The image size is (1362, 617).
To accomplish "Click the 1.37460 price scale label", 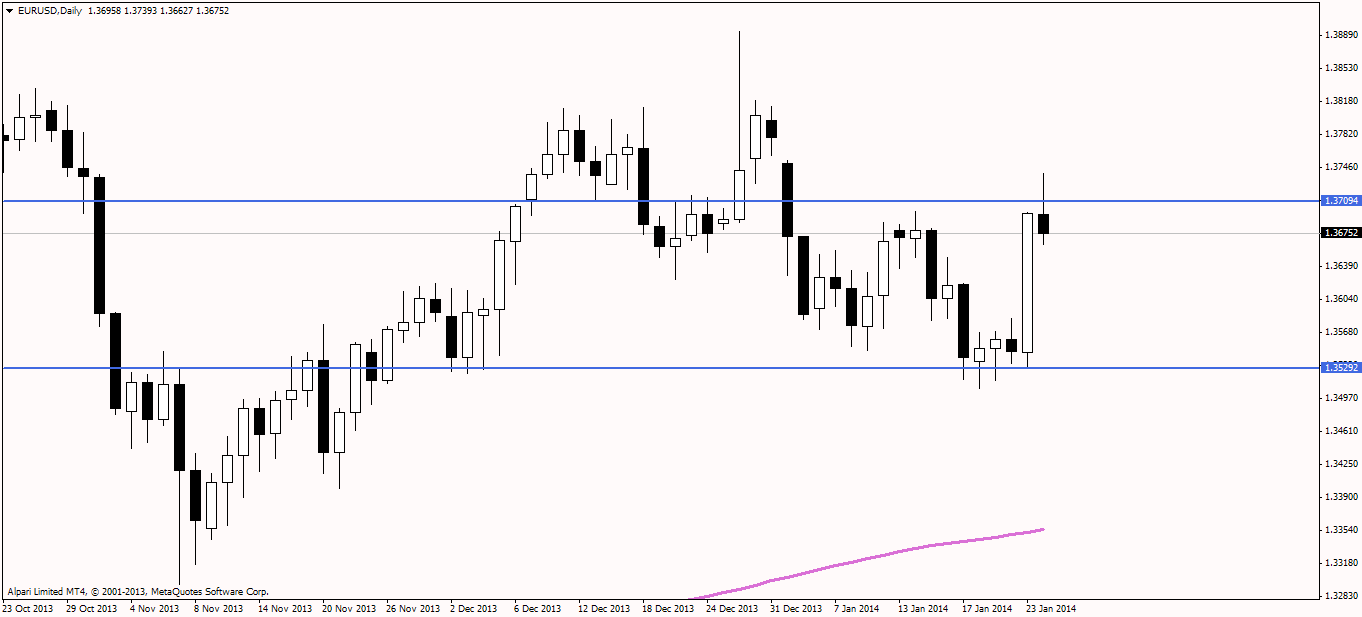I will [1340, 167].
